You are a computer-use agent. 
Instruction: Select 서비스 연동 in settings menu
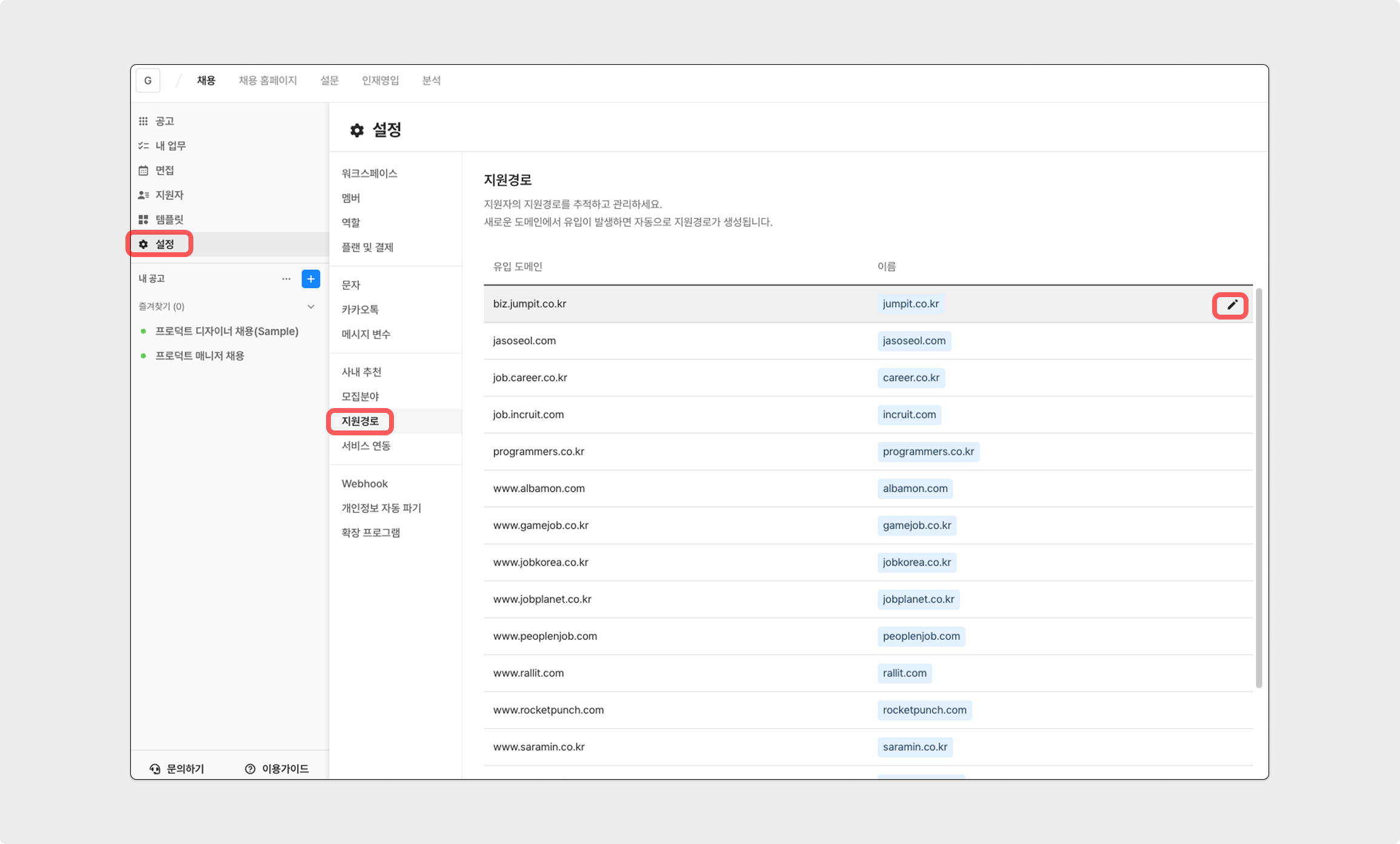(x=366, y=446)
